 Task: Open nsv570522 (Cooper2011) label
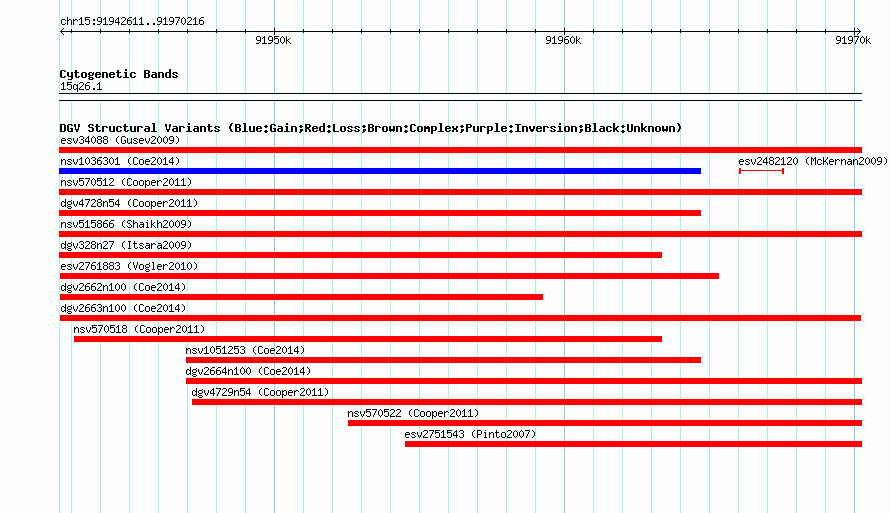pos(413,413)
